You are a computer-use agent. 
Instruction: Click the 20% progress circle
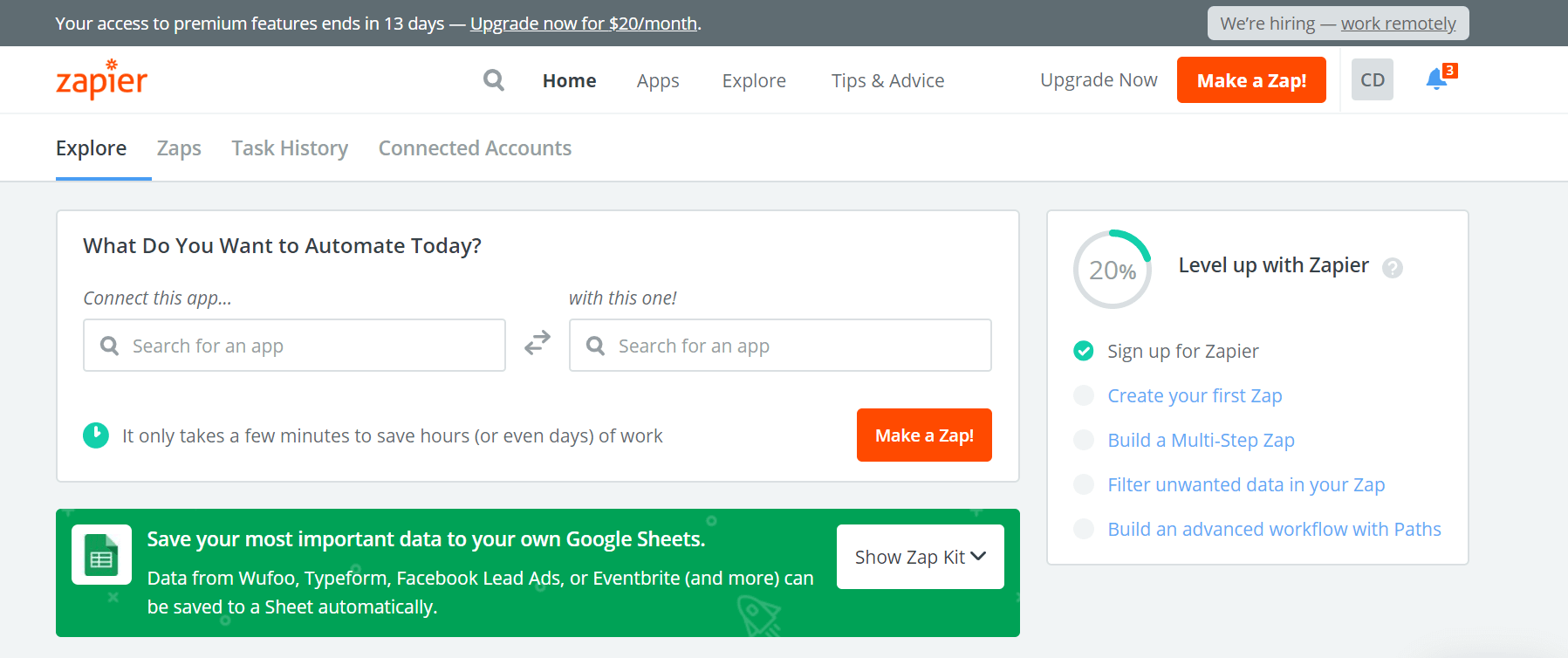[x=1113, y=269]
